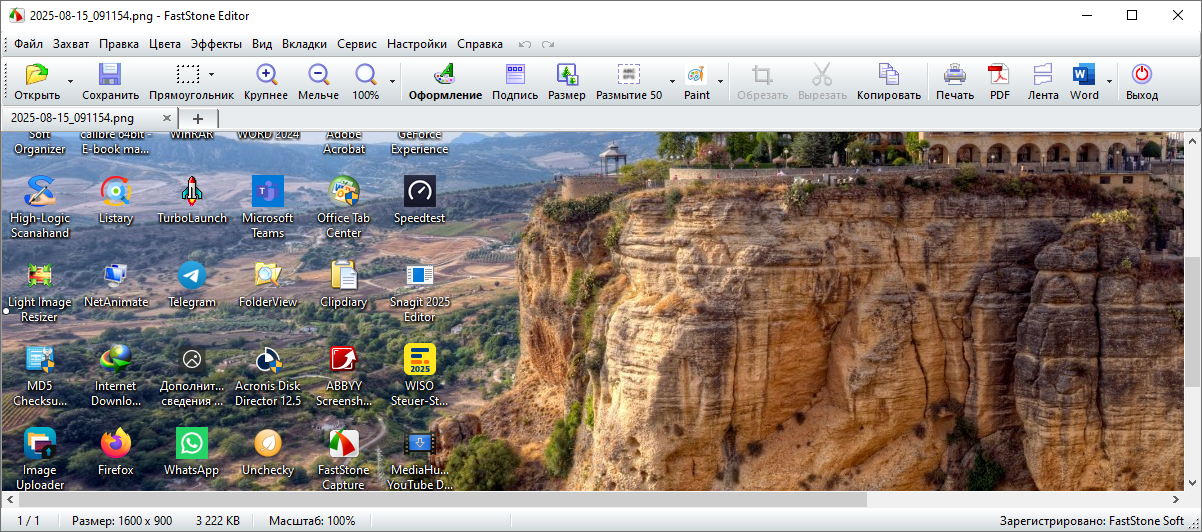Image resolution: width=1202 pixels, height=532 pixels.
Task: Click the 1 / 1 page counter
Action: [x=29, y=521]
